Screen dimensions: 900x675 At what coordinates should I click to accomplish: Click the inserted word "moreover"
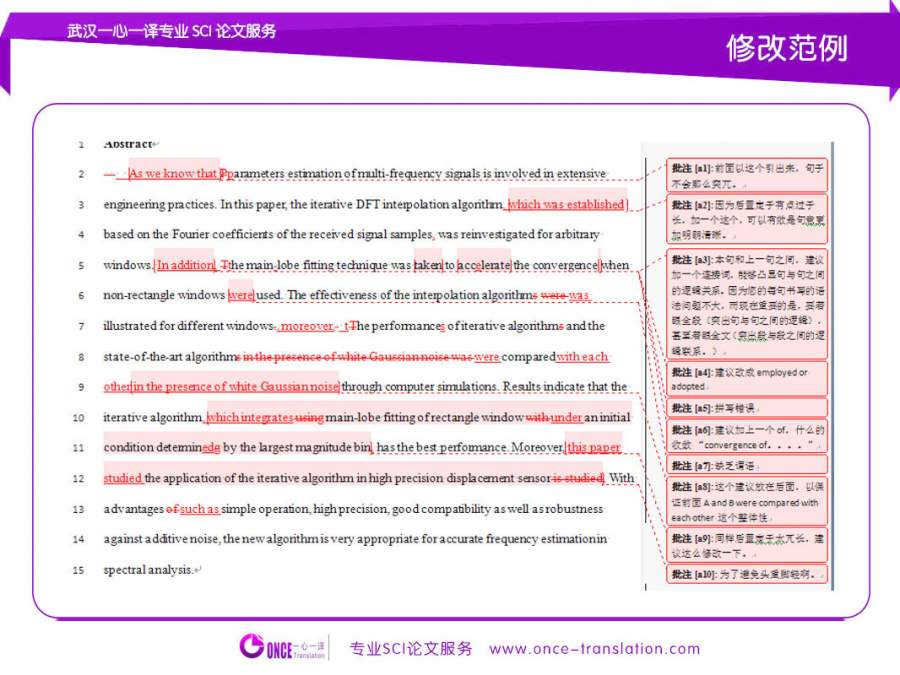coord(307,325)
